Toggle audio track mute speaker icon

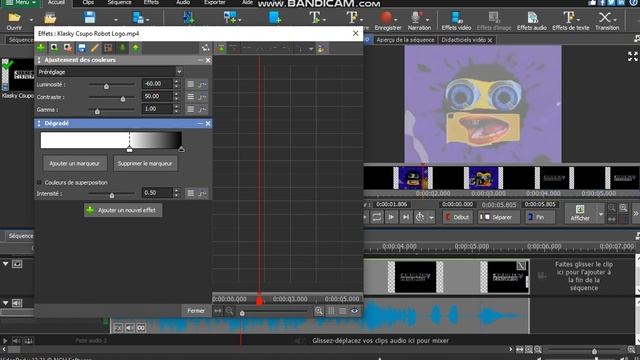17,303
